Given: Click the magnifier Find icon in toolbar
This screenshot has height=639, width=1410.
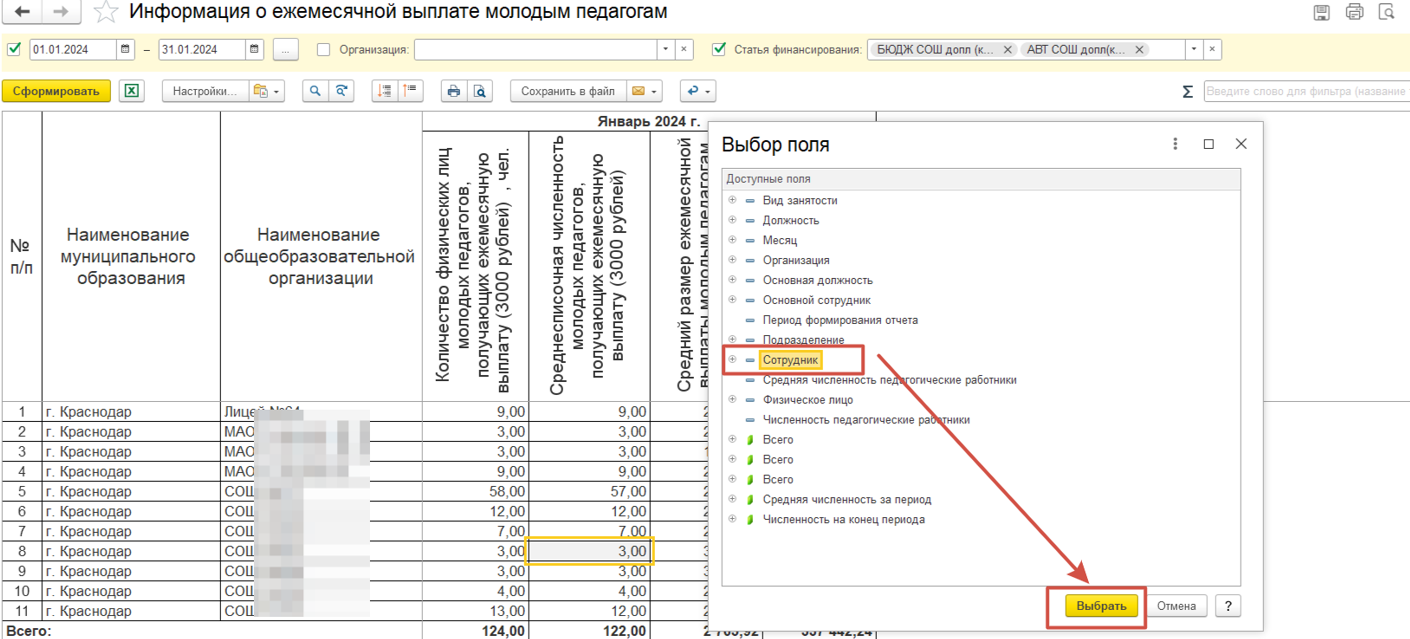Looking at the screenshot, I should pyautogui.click(x=315, y=91).
